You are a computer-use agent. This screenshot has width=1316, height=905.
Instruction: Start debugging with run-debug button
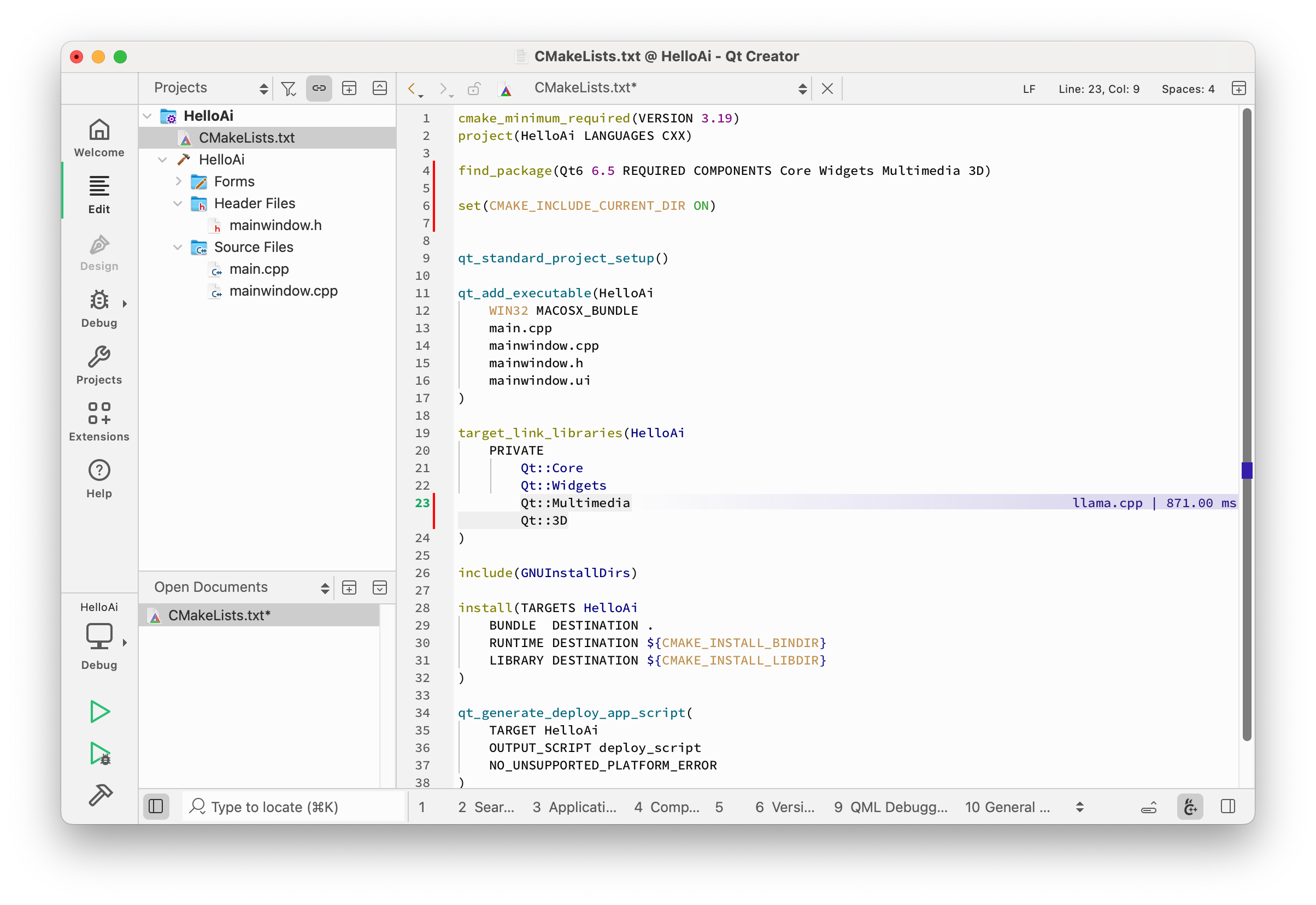[x=100, y=754]
